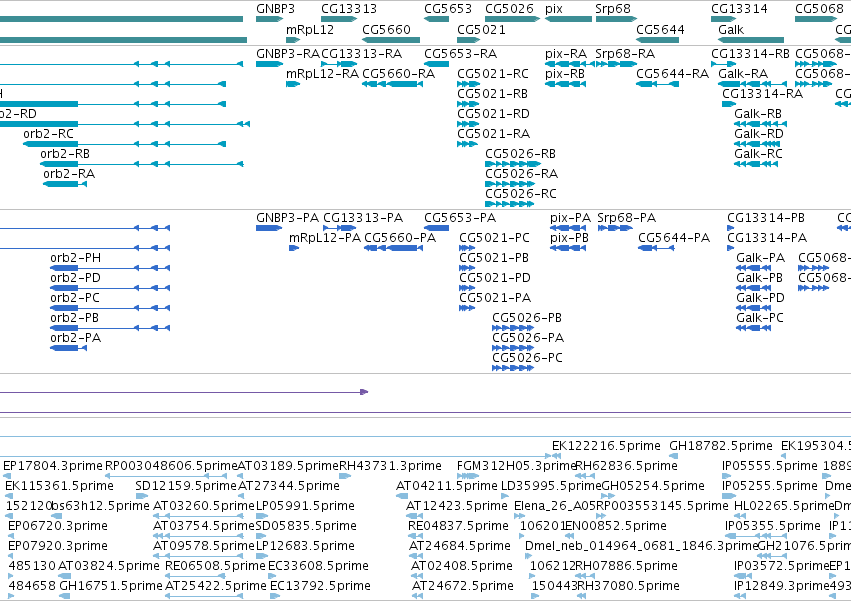Viewport: 851px width, 601px height.
Task: Click transcript CG5644-RA
Action: pyautogui.click(x=672, y=74)
